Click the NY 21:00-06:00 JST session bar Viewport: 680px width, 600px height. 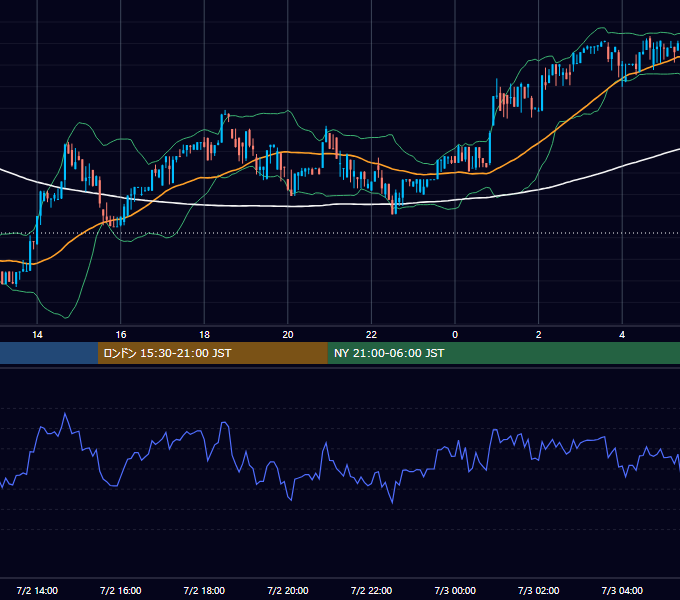point(503,353)
